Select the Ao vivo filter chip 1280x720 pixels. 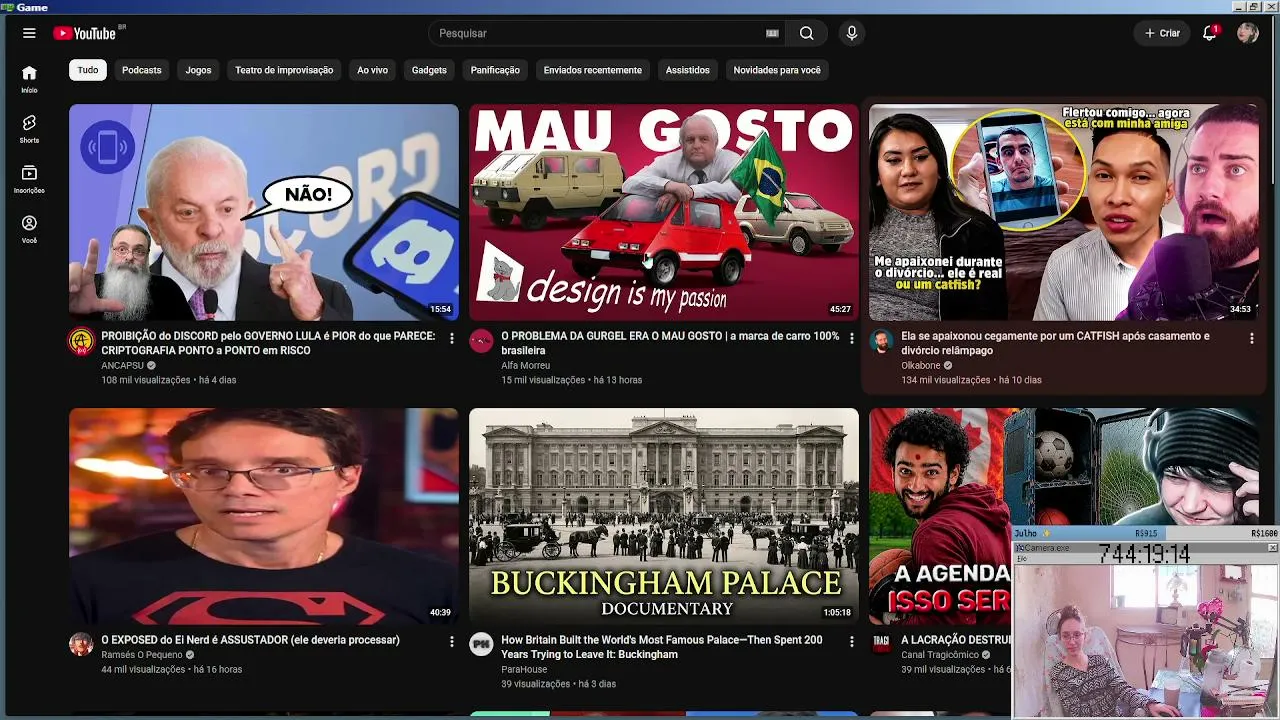(372, 70)
